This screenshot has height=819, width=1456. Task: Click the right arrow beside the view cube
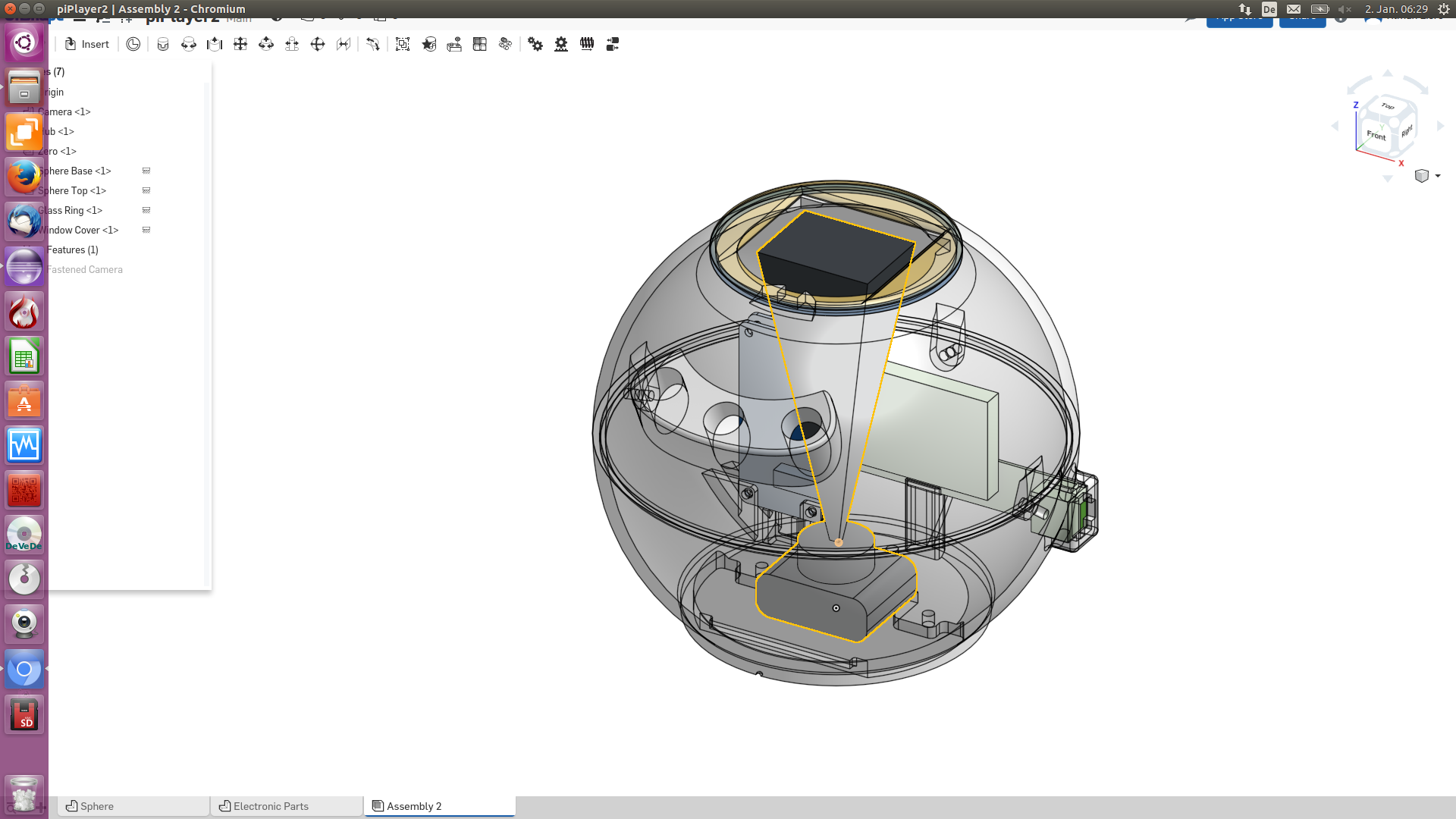click(x=1441, y=126)
